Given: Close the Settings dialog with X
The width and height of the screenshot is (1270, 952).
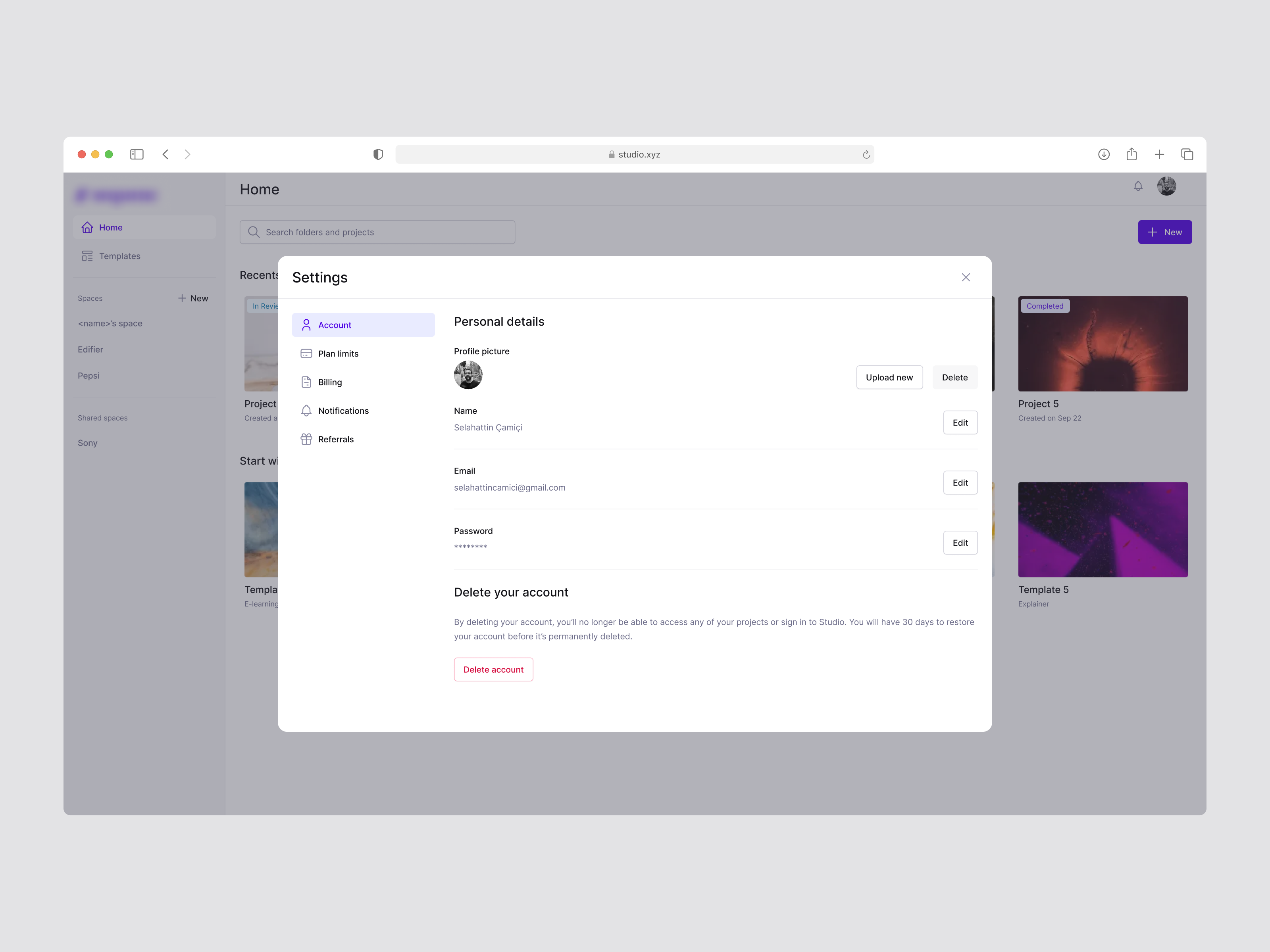Looking at the screenshot, I should pos(966,277).
